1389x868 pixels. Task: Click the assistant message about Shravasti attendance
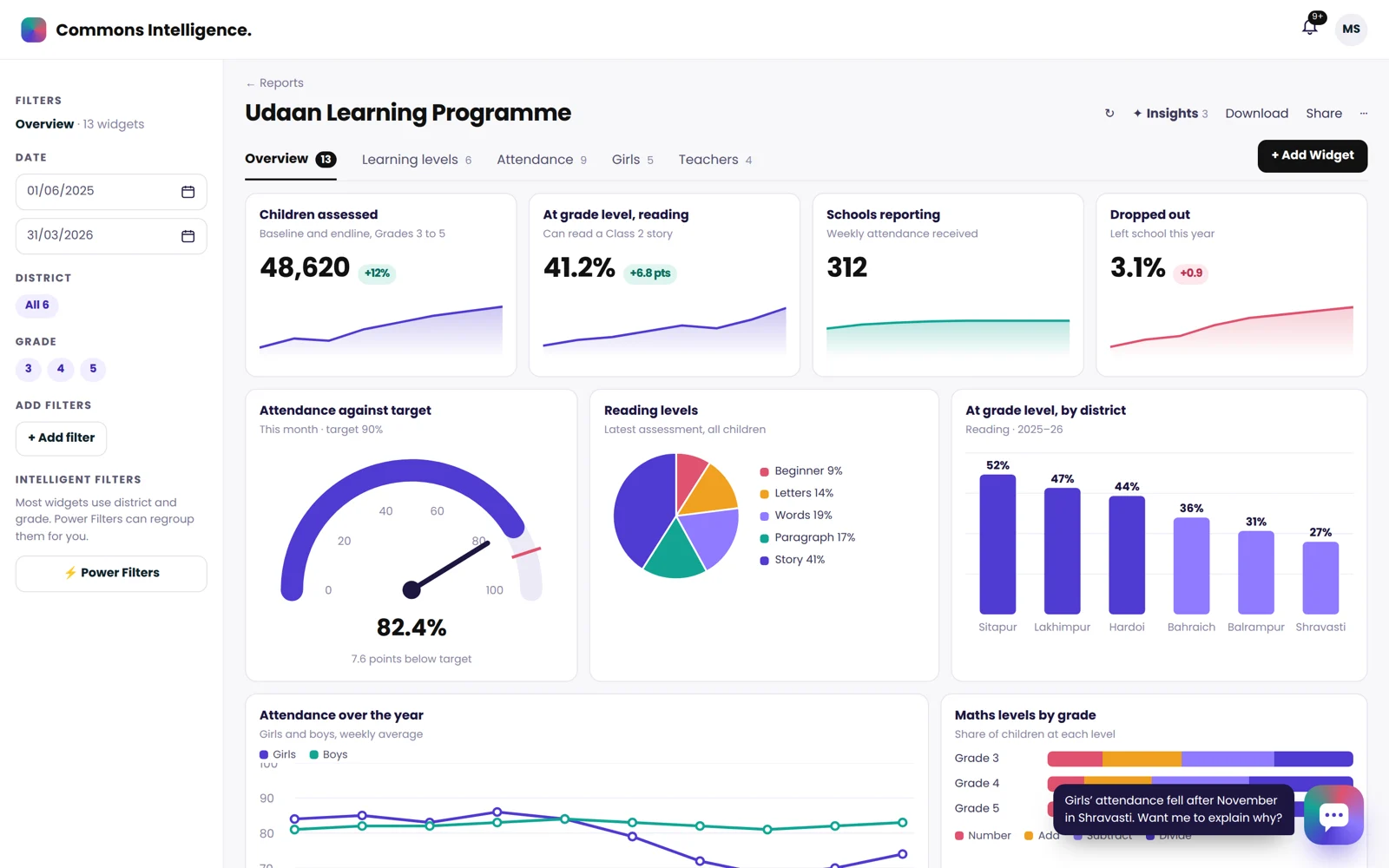coord(1173,809)
